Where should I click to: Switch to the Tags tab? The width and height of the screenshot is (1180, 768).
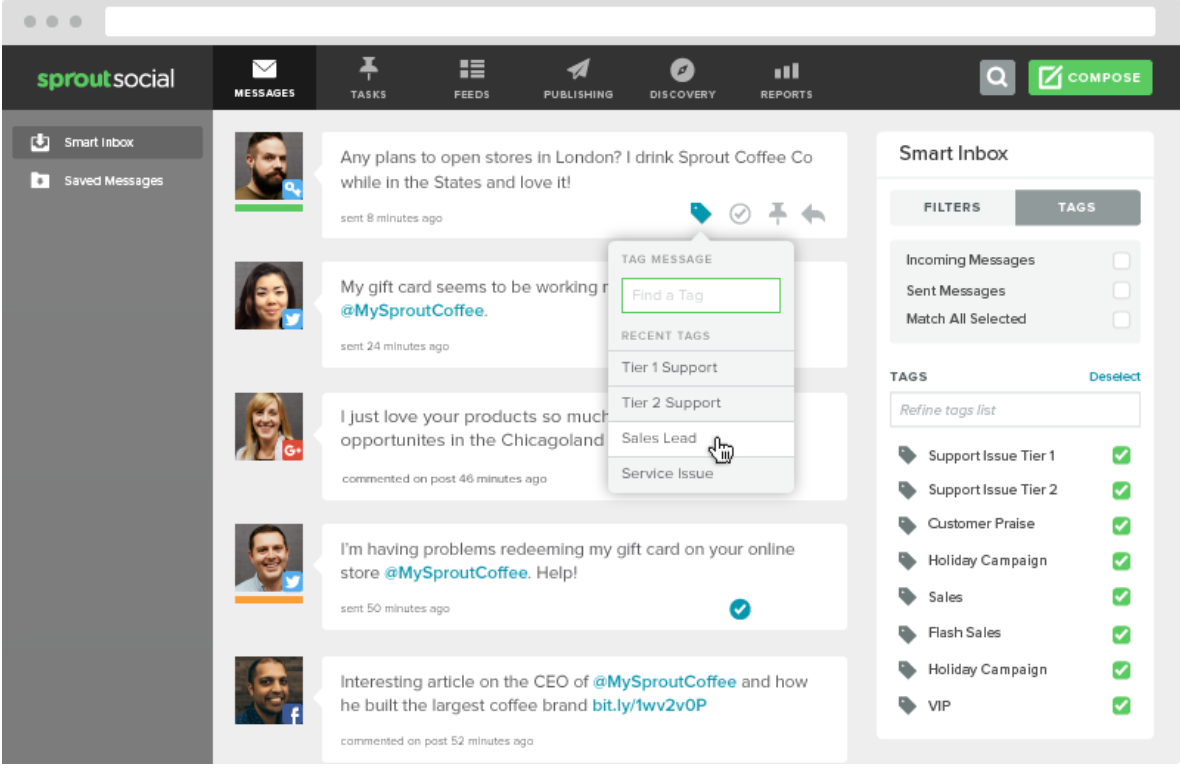(1077, 208)
